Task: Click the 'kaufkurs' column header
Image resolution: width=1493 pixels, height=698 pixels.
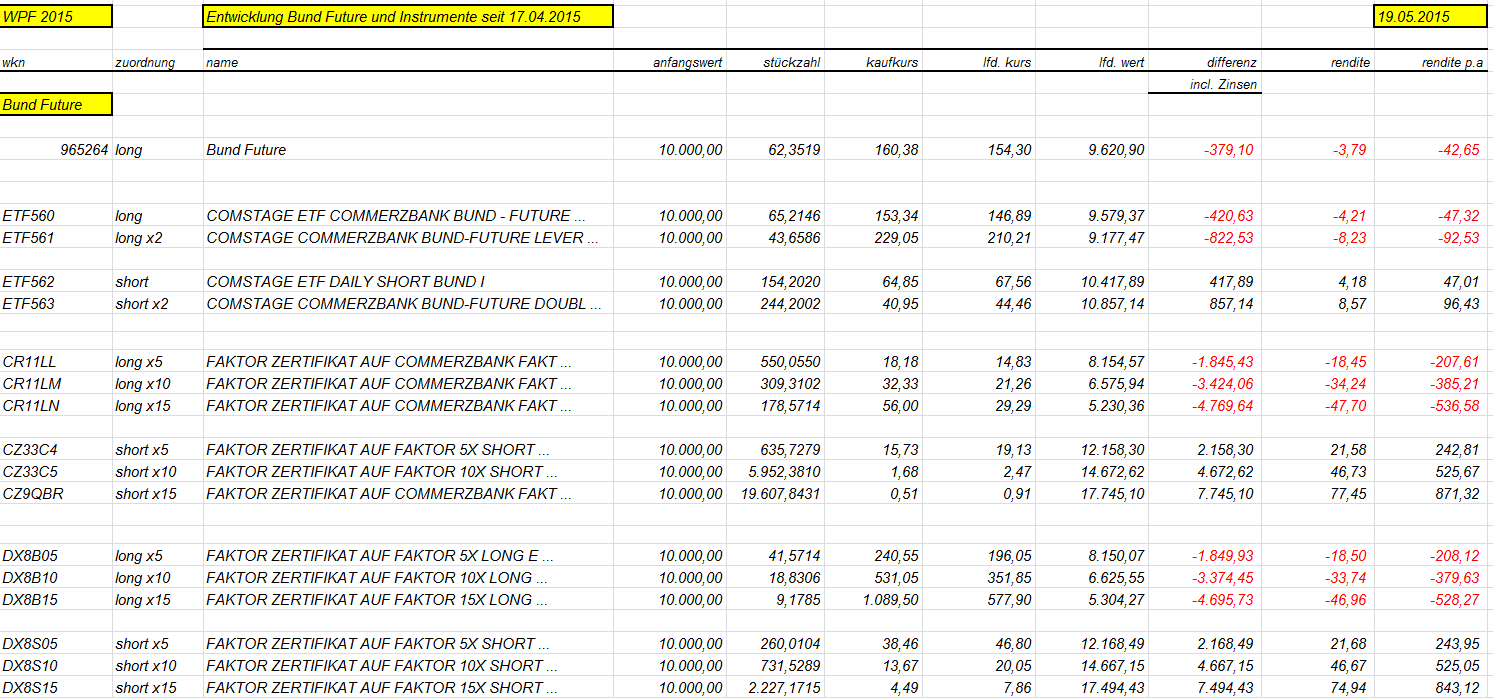Action: tap(892, 62)
